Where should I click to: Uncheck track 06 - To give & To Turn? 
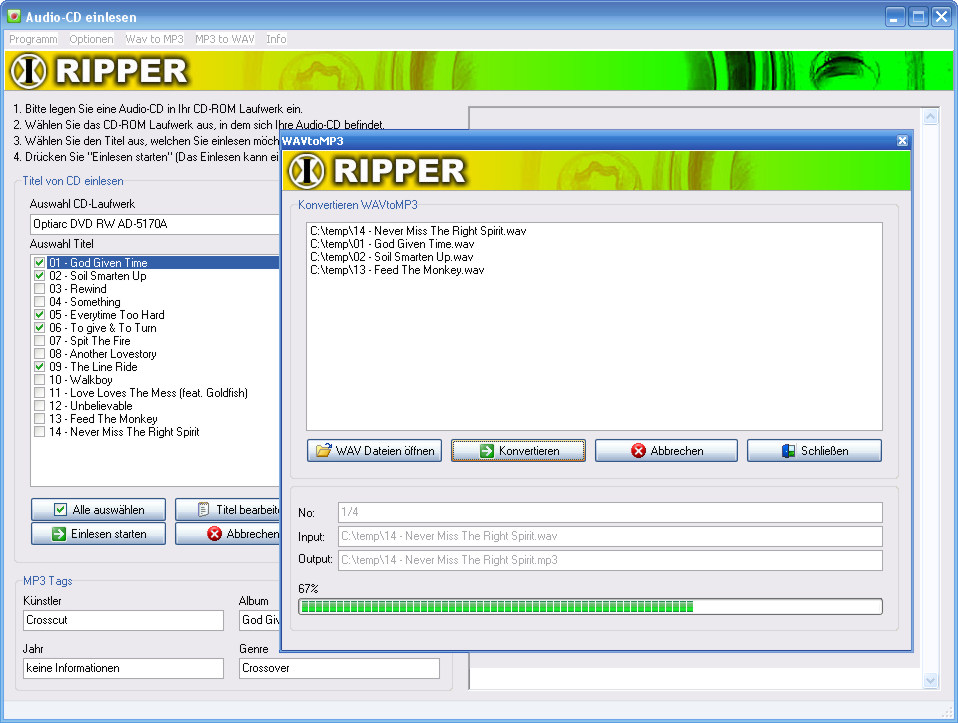[x=39, y=328]
